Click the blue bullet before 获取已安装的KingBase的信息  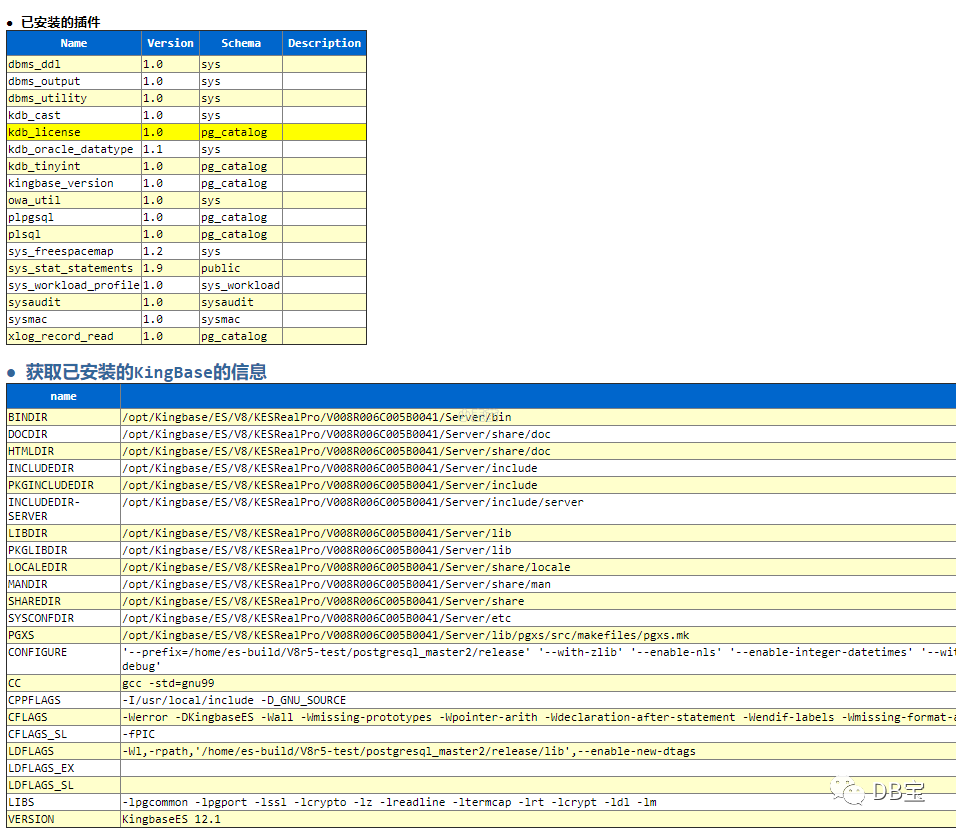coord(11,372)
